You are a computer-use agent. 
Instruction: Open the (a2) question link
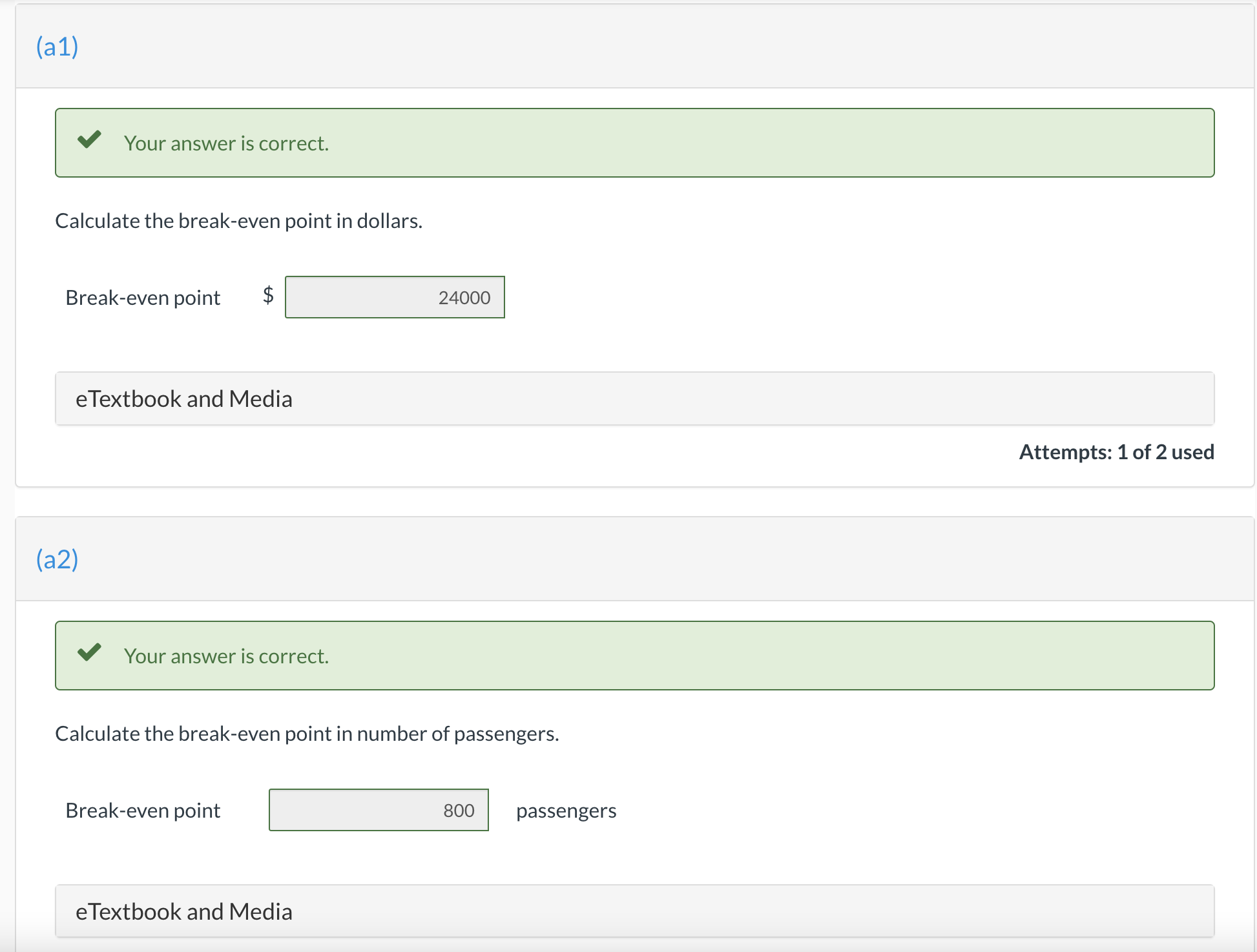coord(57,559)
